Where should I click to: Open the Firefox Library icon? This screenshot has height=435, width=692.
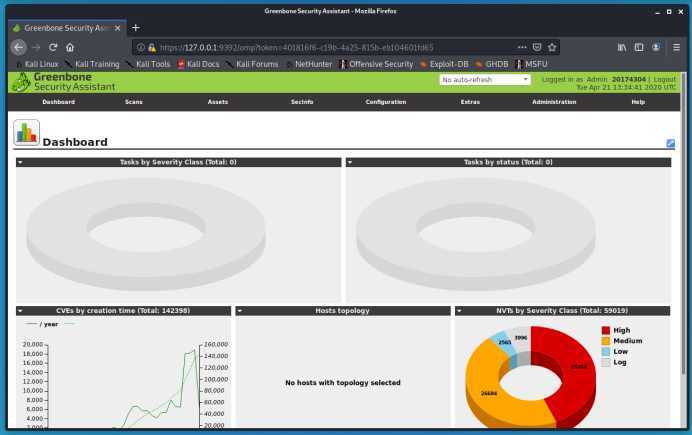click(622, 47)
